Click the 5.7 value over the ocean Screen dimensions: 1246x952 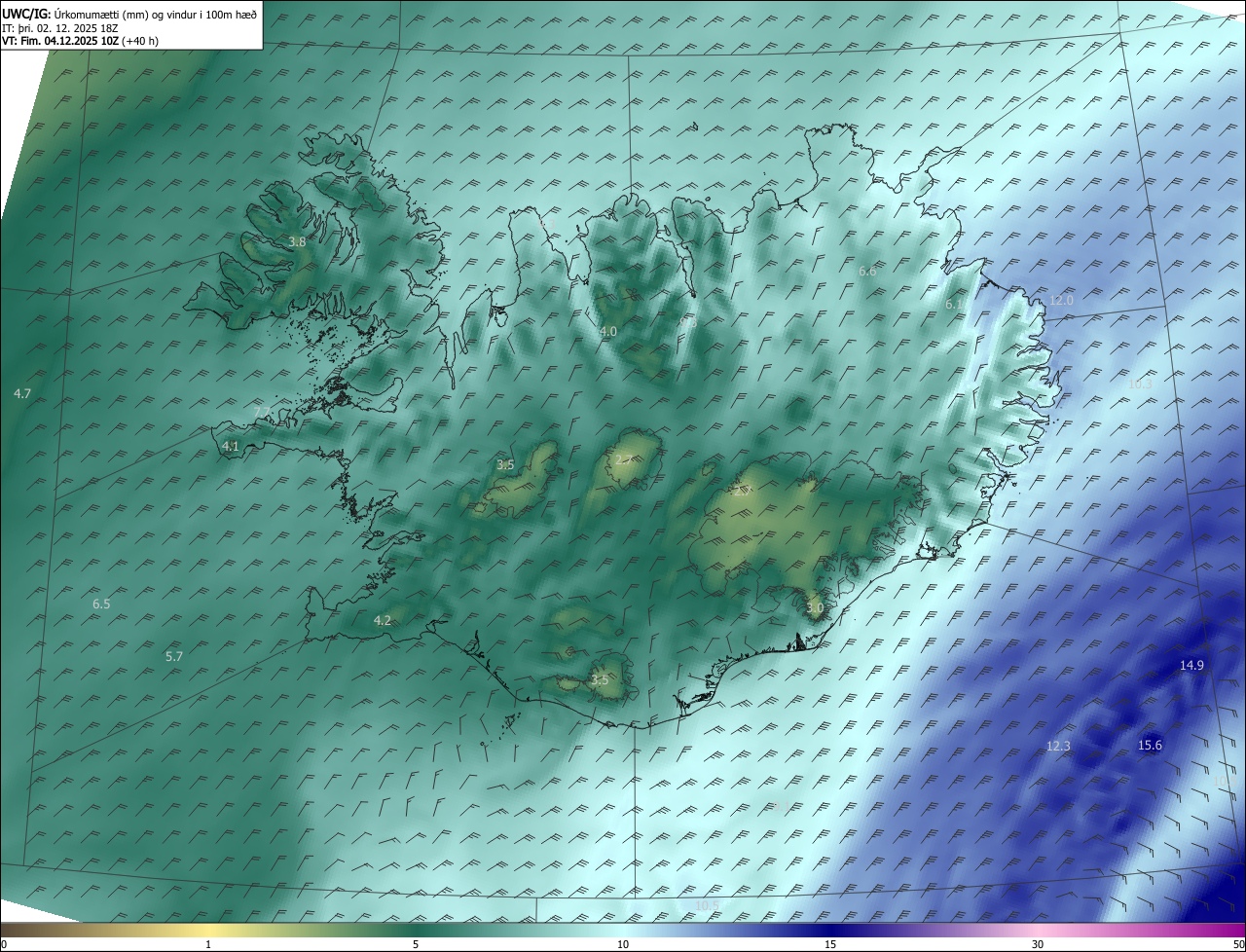coord(174,656)
